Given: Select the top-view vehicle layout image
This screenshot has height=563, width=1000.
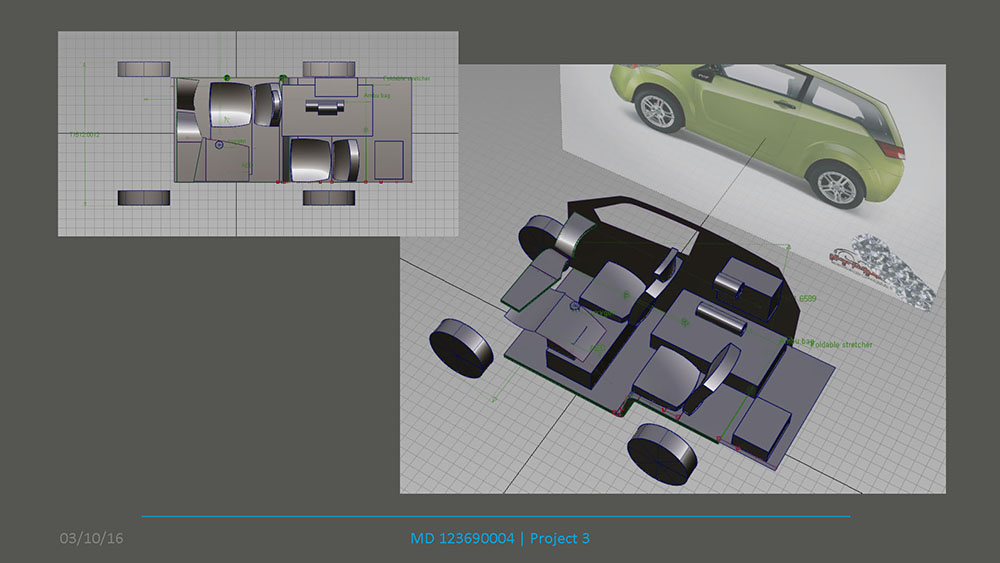Looking at the screenshot, I should coord(257,133).
